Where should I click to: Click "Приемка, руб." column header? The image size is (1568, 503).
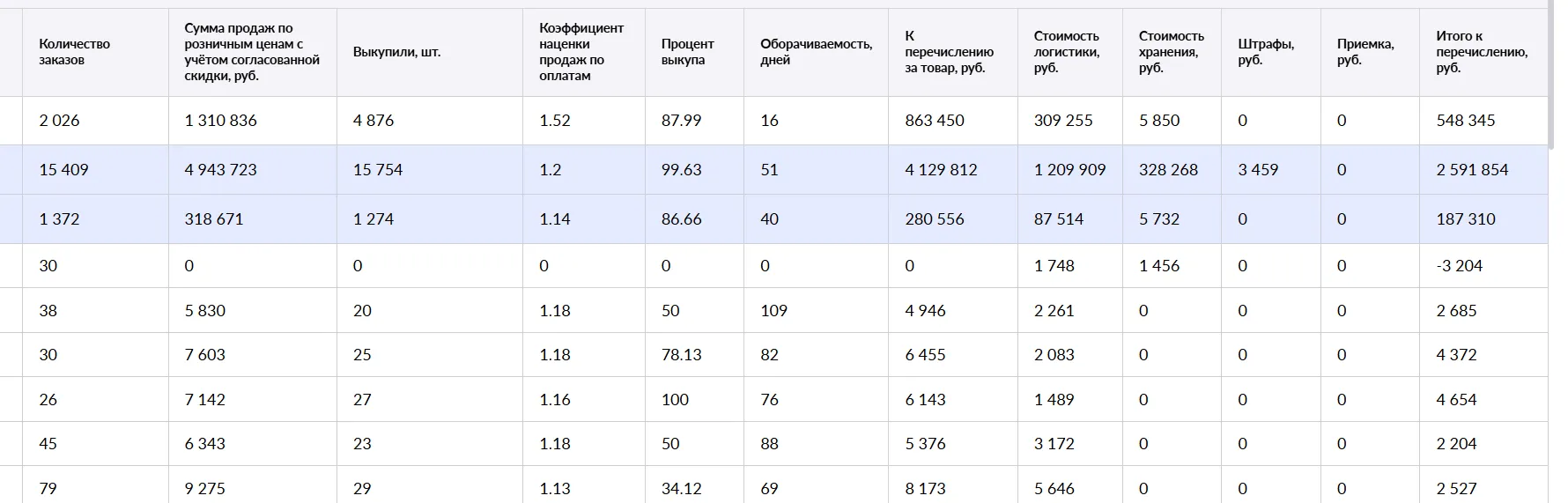click(x=1365, y=52)
